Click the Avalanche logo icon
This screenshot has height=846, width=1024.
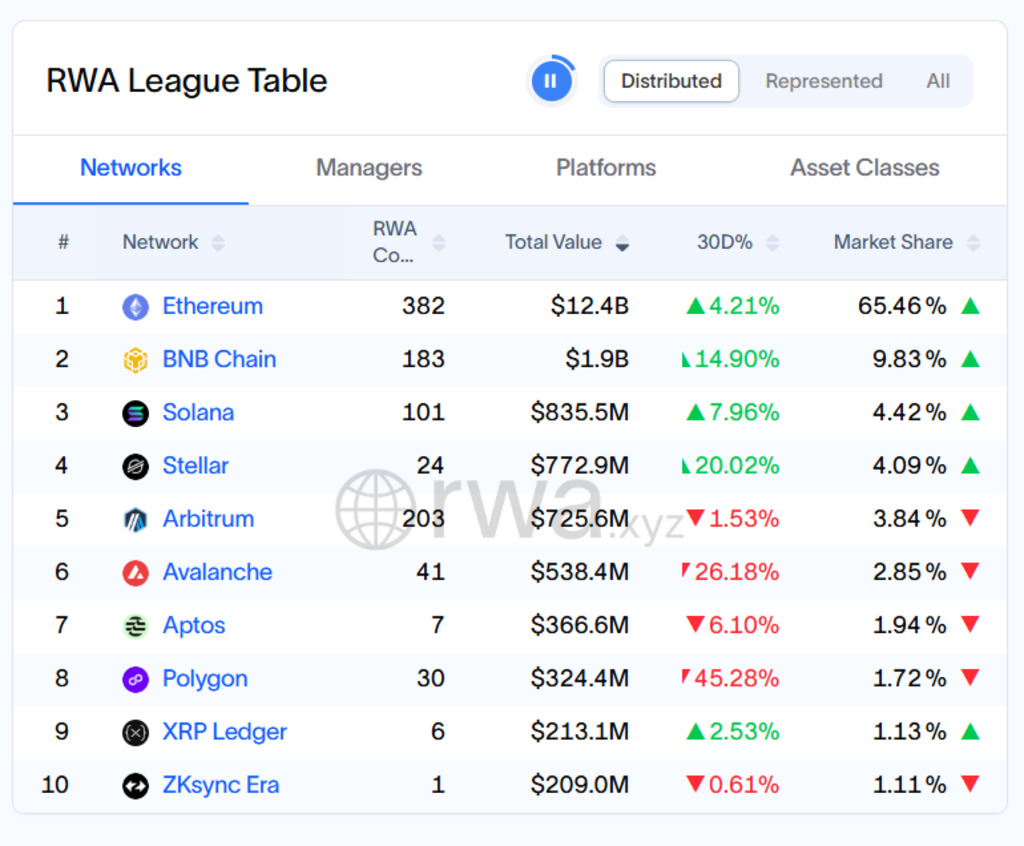pos(135,573)
